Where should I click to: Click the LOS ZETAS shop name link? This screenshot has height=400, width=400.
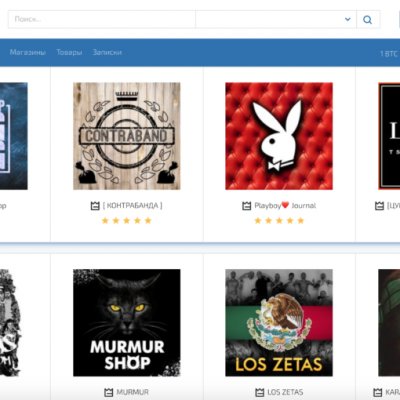285,392
